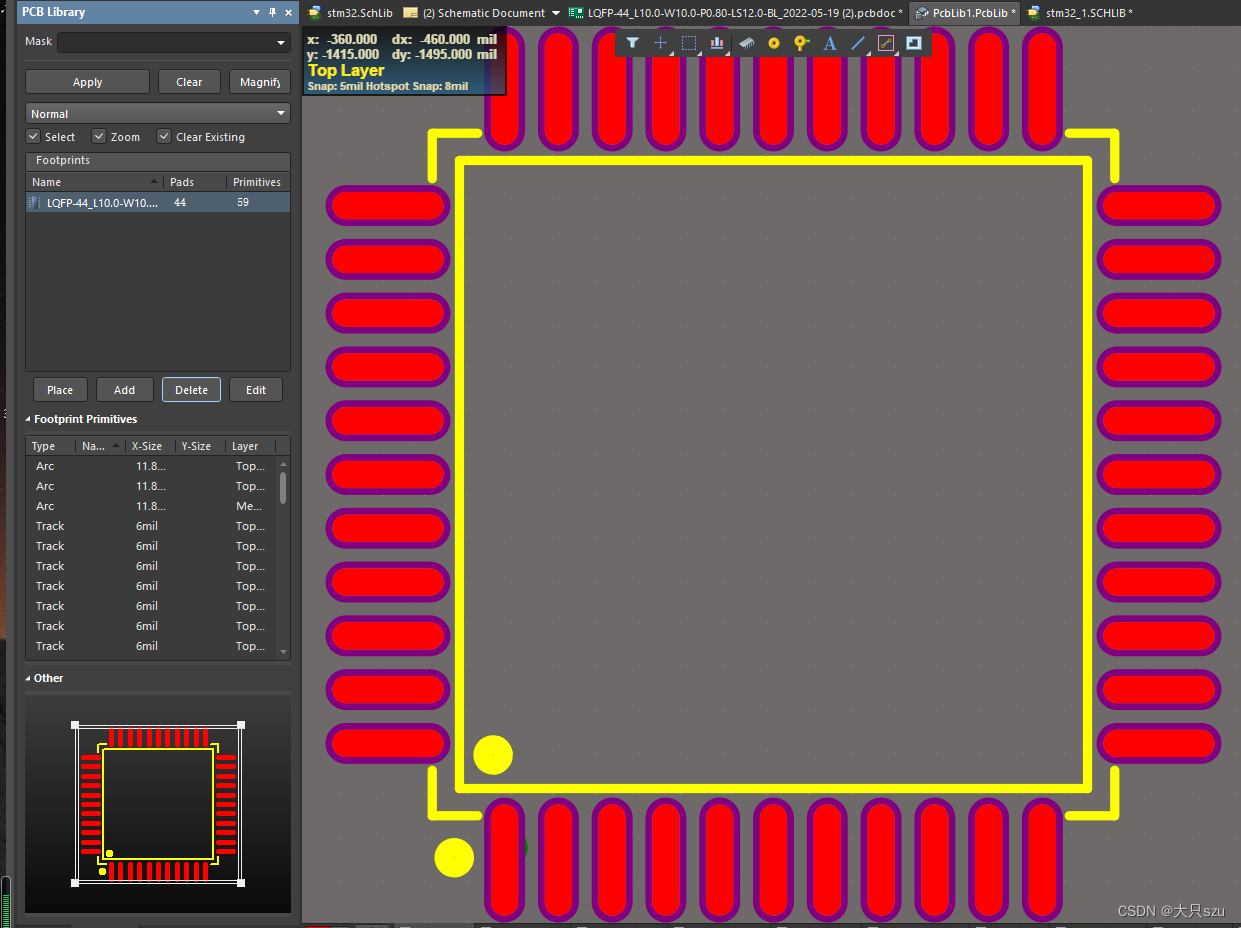
Task: Open PCB Library panel options arrow
Action: pyautogui.click(x=256, y=12)
